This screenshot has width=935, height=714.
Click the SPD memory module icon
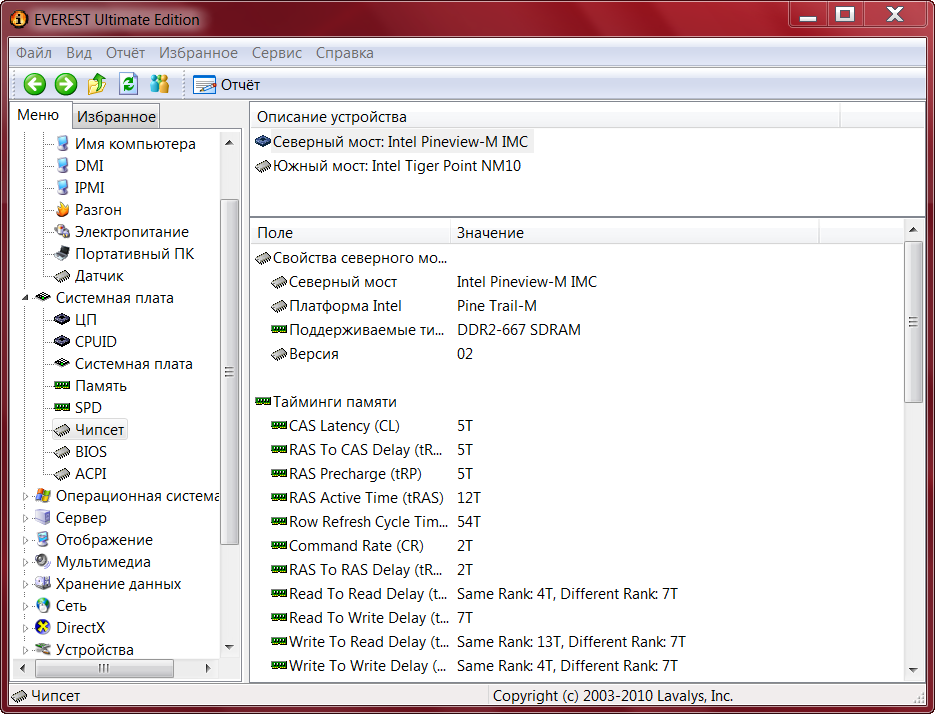pos(62,408)
